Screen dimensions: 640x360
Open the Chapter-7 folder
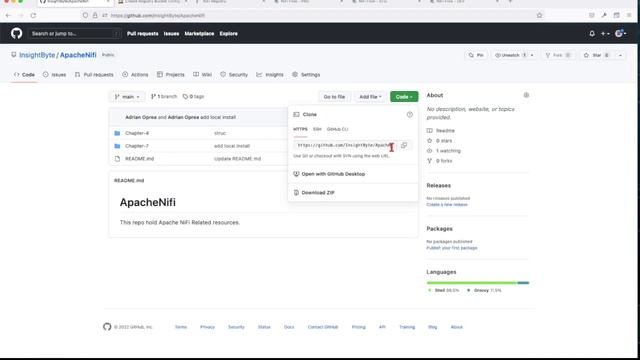tap(137, 146)
